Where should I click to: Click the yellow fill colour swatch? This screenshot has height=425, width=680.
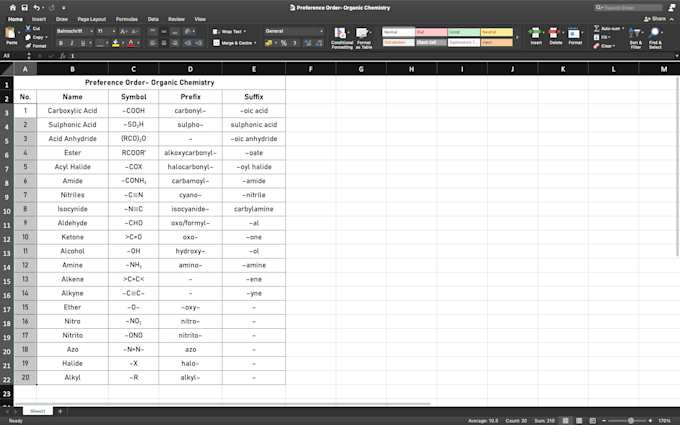point(116,43)
